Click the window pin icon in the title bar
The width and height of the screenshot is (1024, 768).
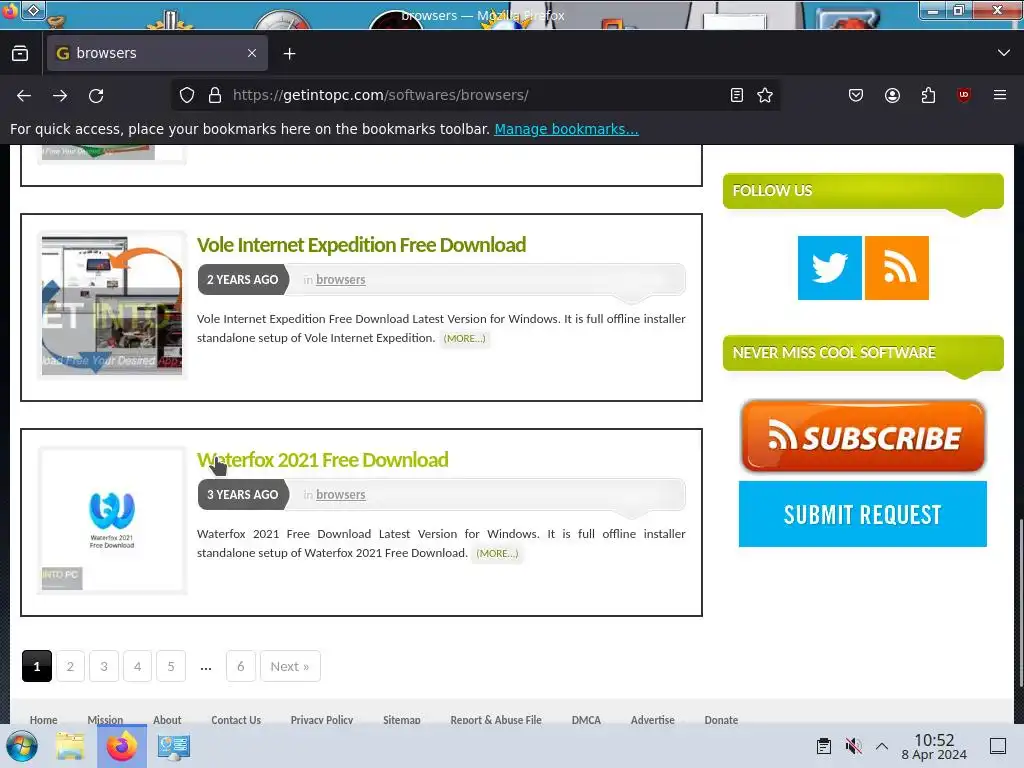(x=33, y=10)
